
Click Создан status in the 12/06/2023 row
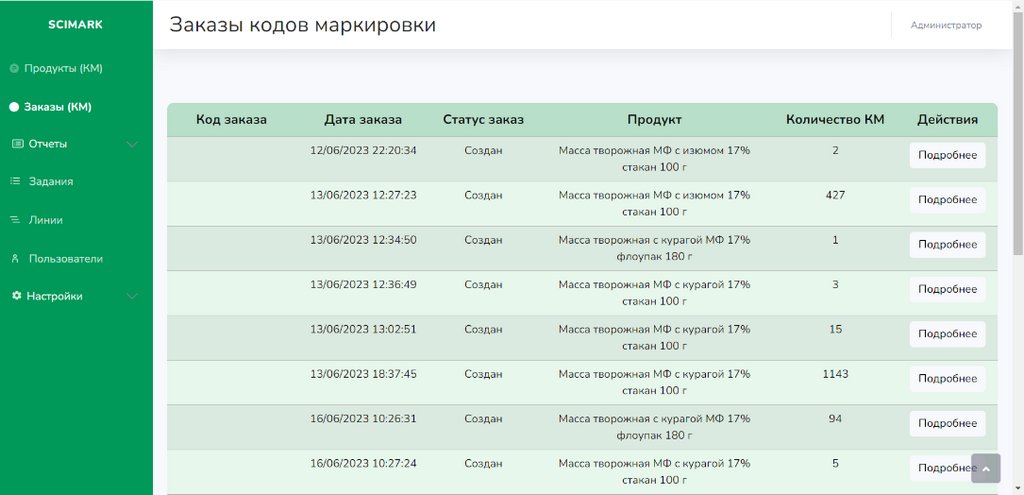pos(483,151)
